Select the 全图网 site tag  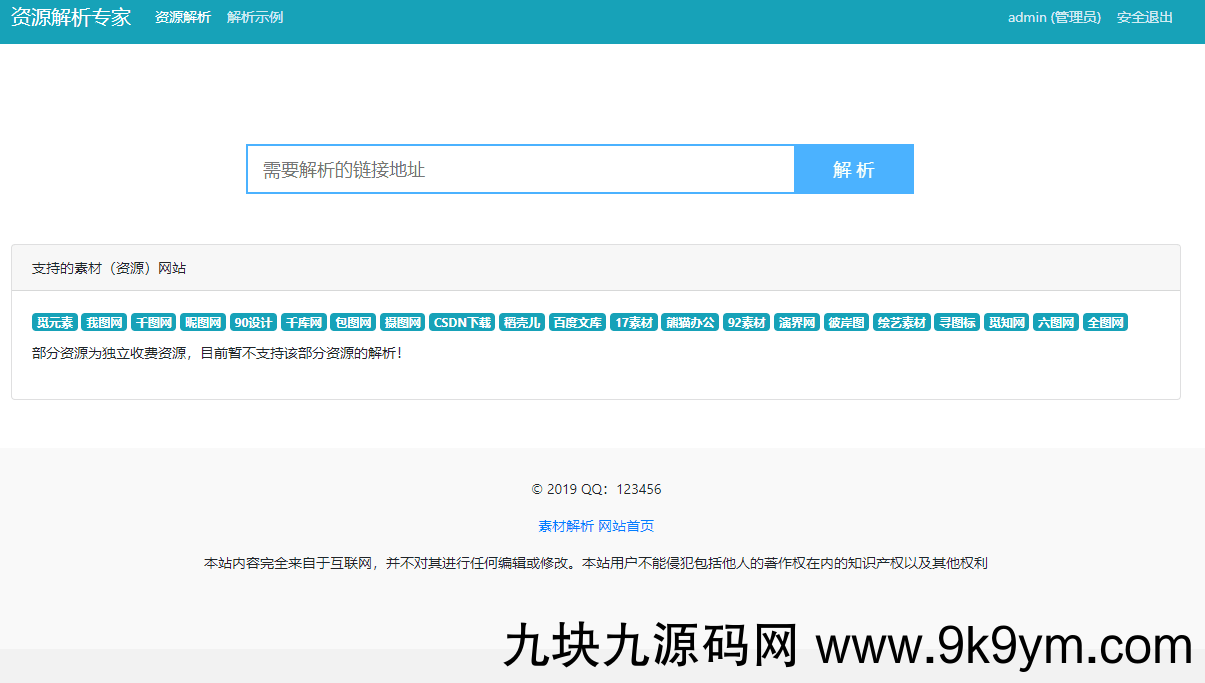[1106, 322]
